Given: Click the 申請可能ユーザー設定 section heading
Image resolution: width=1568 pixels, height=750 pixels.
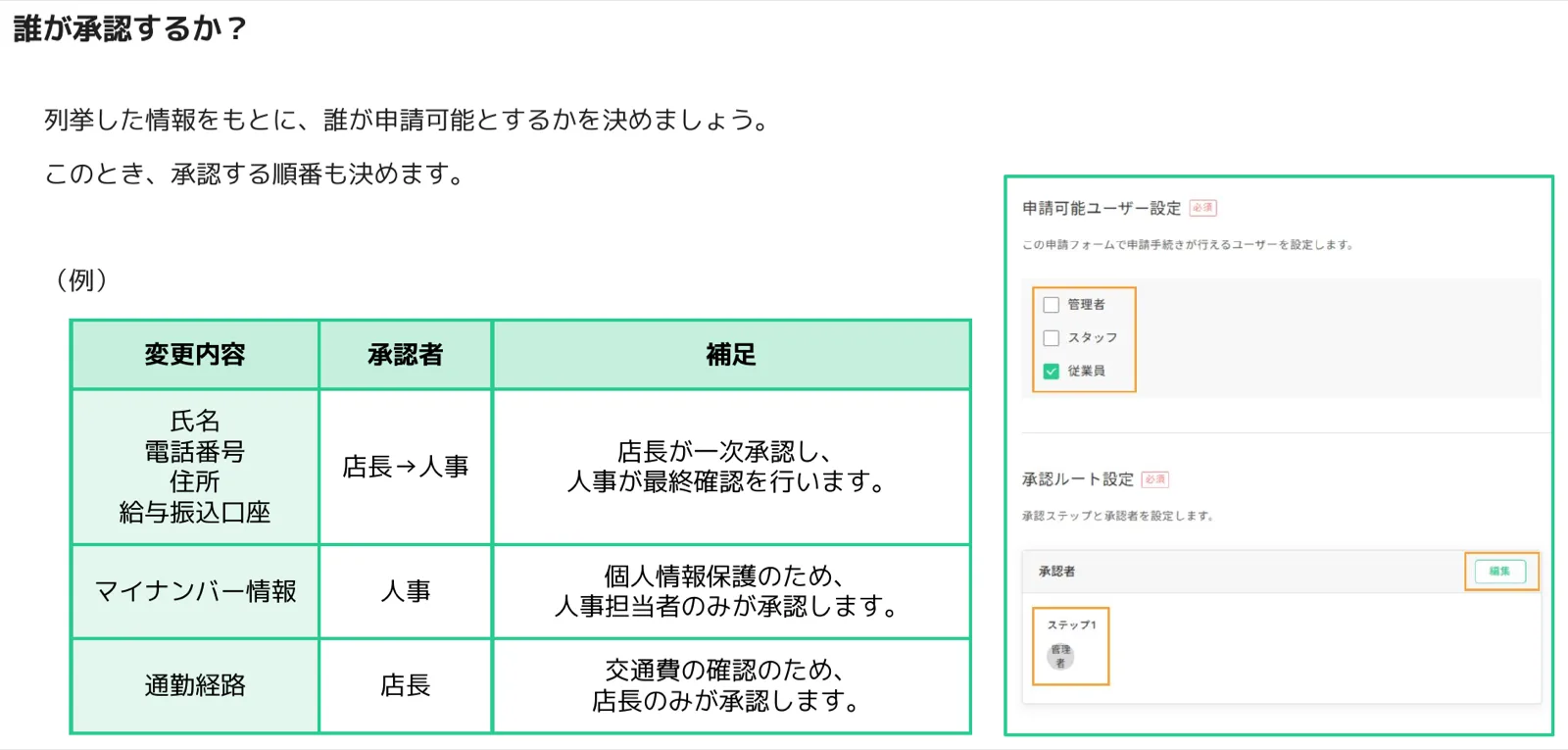Looking at the screenshot, I should [x=1102, y=209].
